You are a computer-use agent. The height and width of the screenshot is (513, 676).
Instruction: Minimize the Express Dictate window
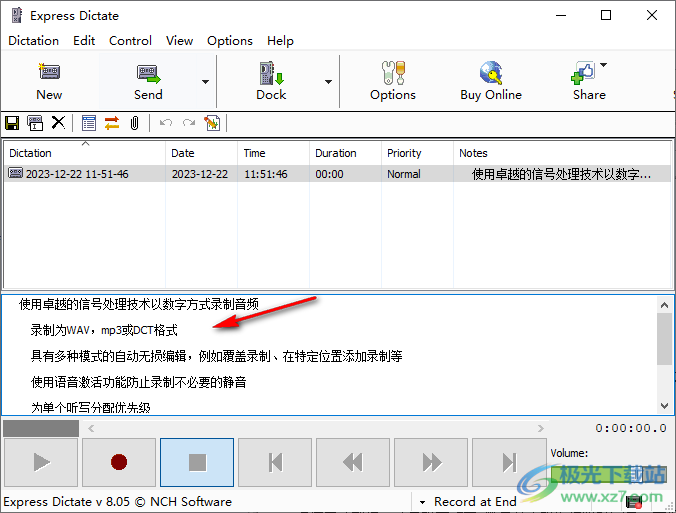point(561,16)
